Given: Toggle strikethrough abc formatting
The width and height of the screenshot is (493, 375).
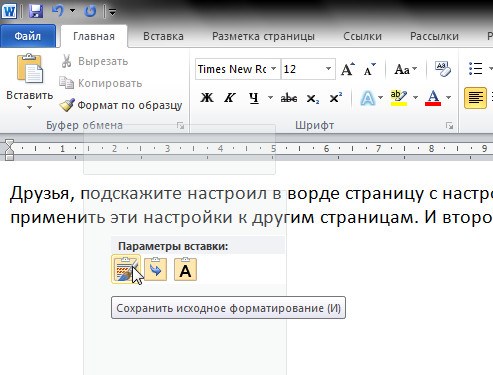Looking at the screenshot, I should point(289,98).
